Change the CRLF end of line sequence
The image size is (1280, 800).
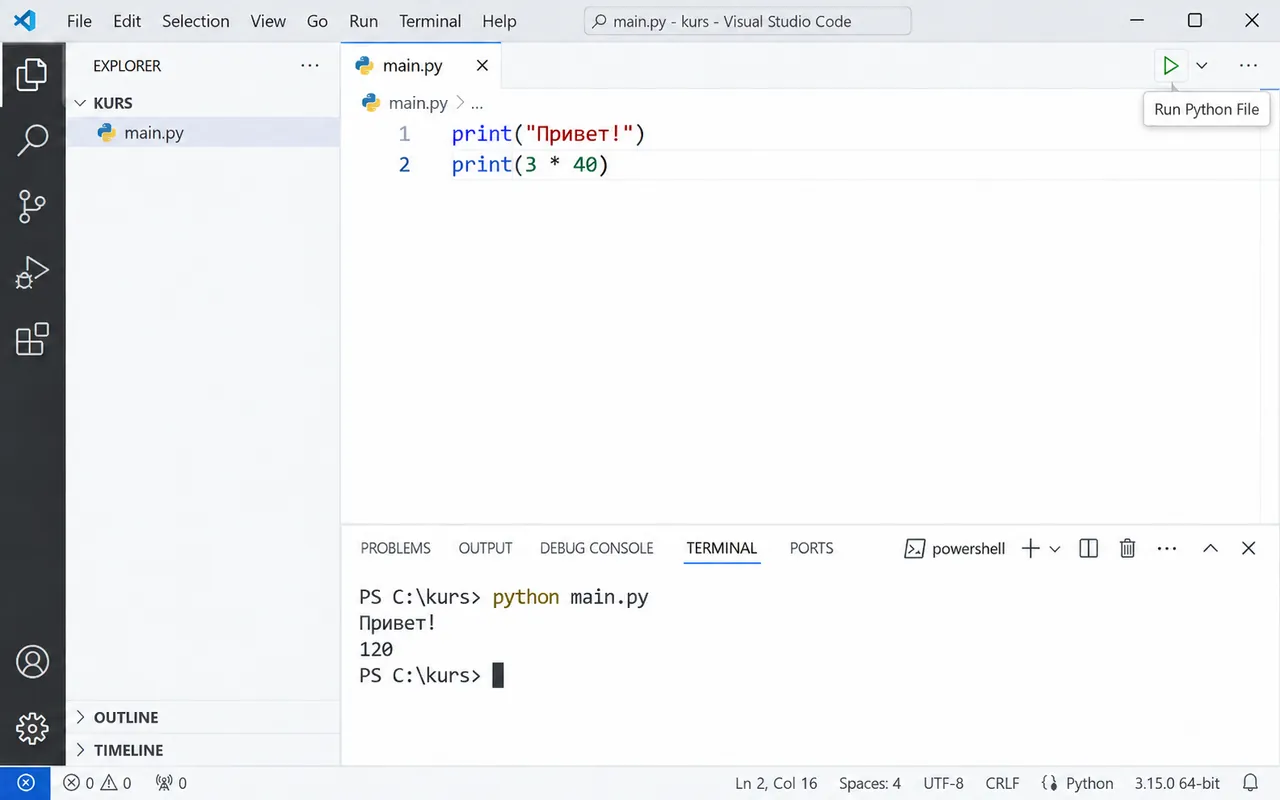click(x=1002, y=783)
